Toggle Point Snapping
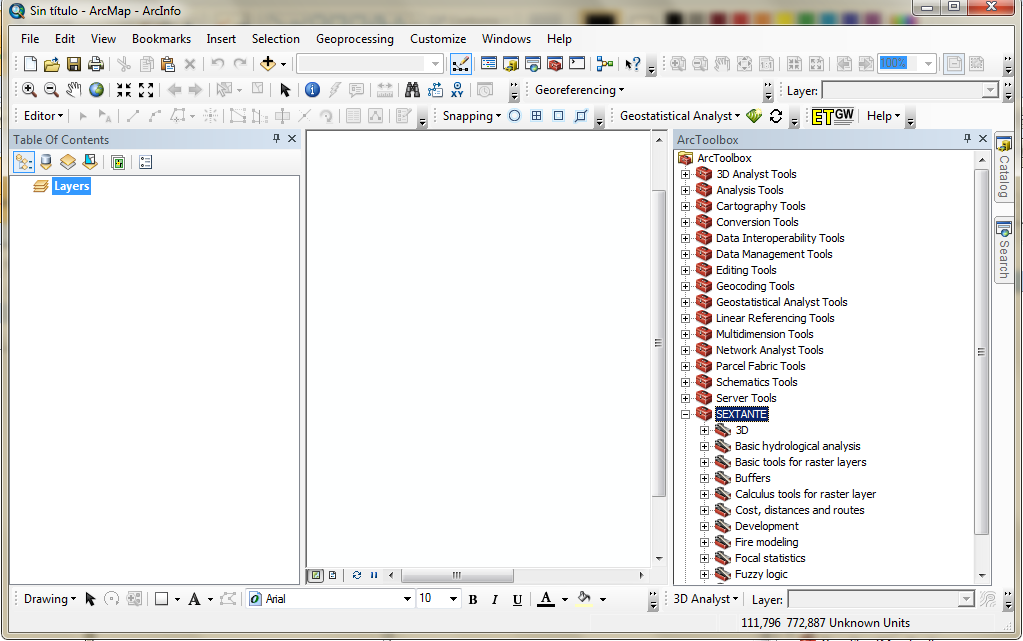Screen dimensions: 1023x641 [x=515, y=116]
